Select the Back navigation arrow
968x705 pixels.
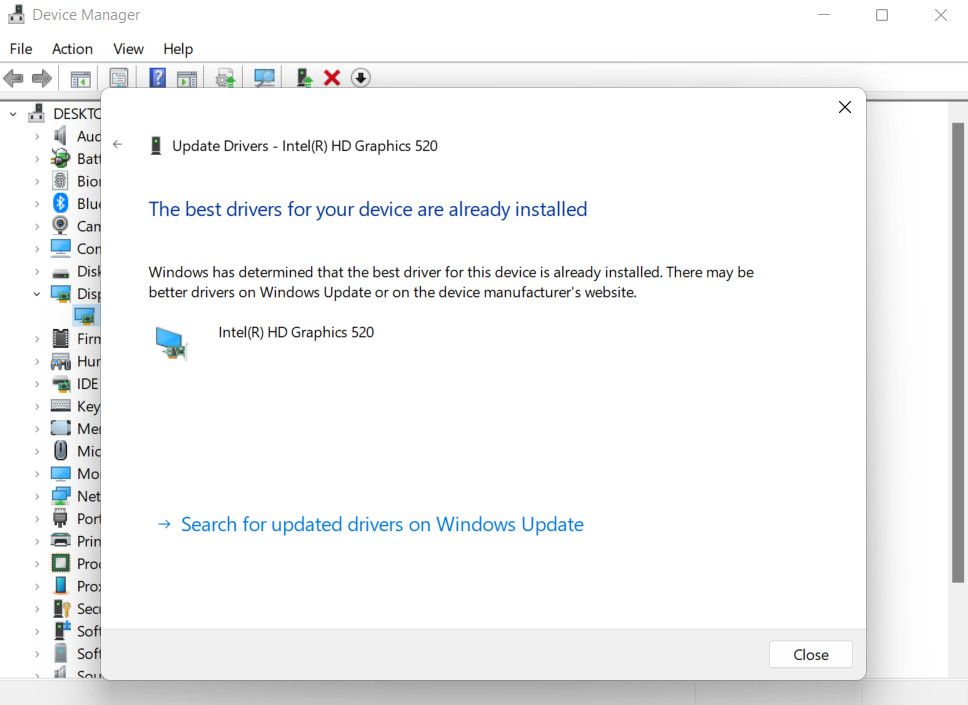pyautogui.click(x=14, y=78)
